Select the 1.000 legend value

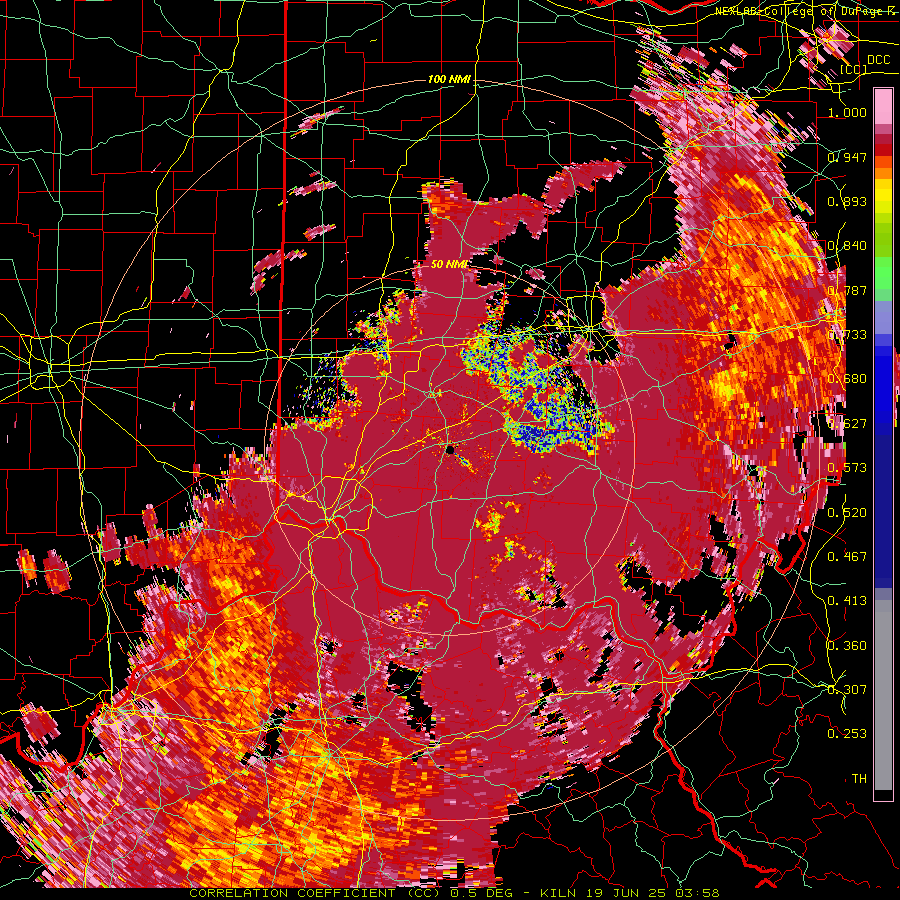(x=847, y=112)
